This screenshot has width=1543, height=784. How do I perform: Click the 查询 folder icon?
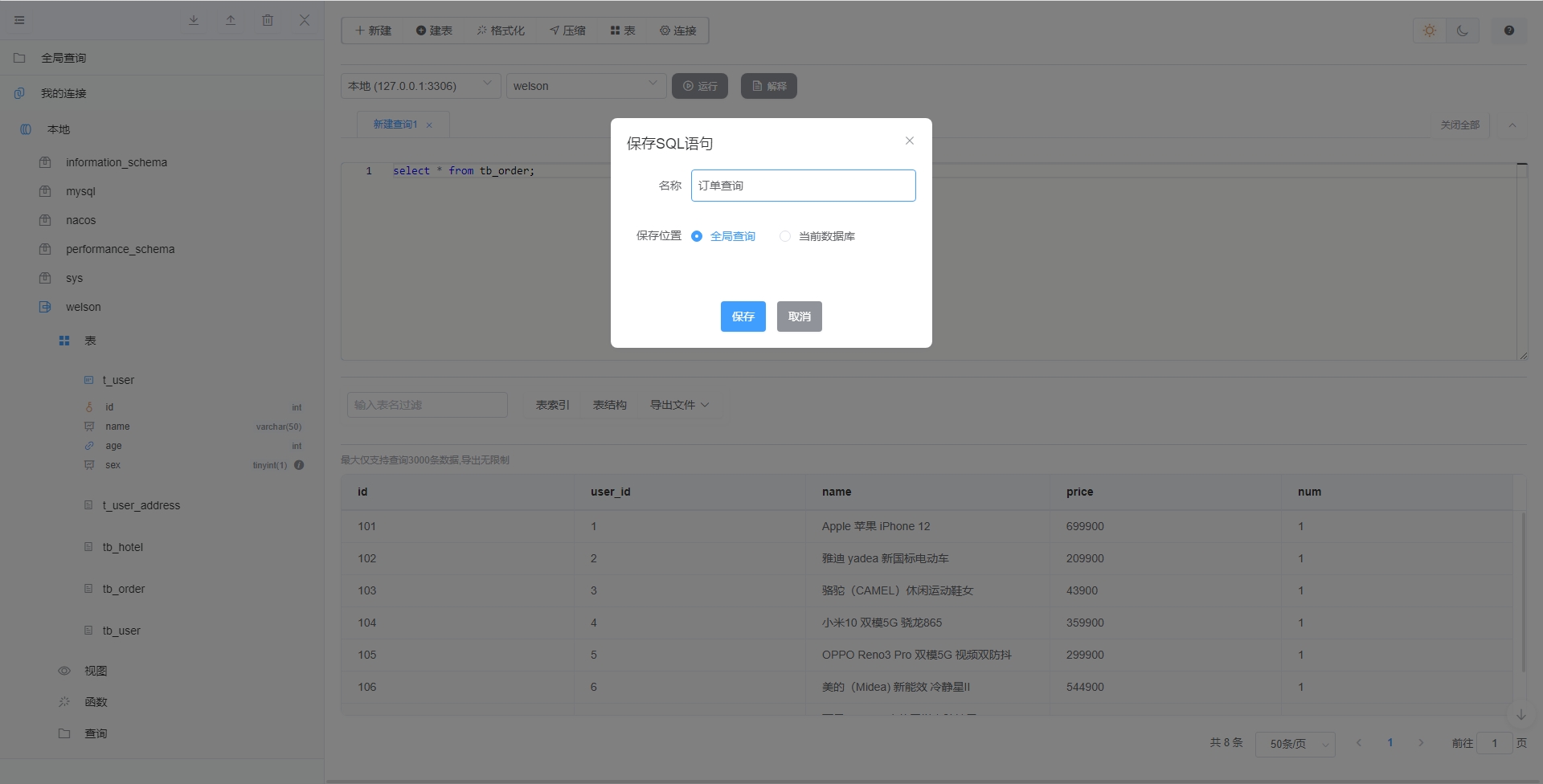pyautogui.click(x=64, y=733)
